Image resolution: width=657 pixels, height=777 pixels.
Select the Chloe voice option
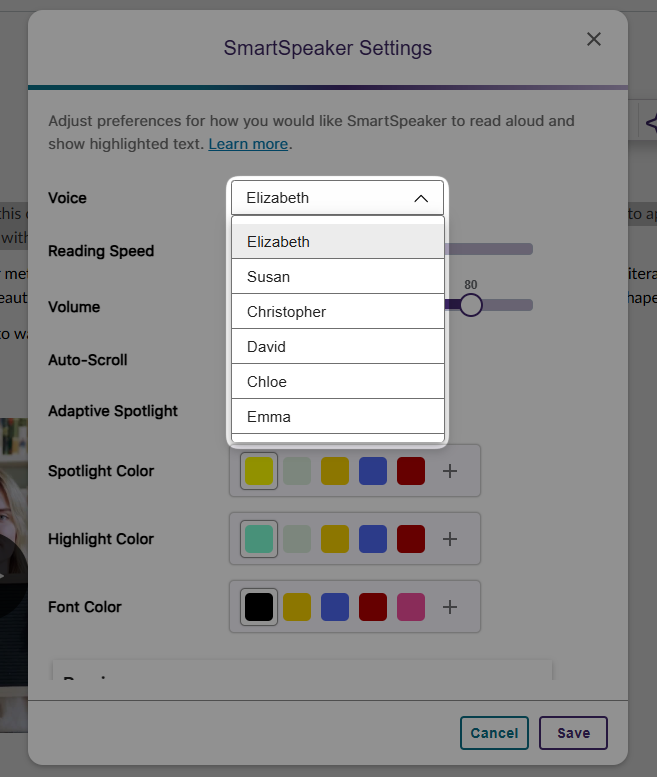tap(337, 382)
